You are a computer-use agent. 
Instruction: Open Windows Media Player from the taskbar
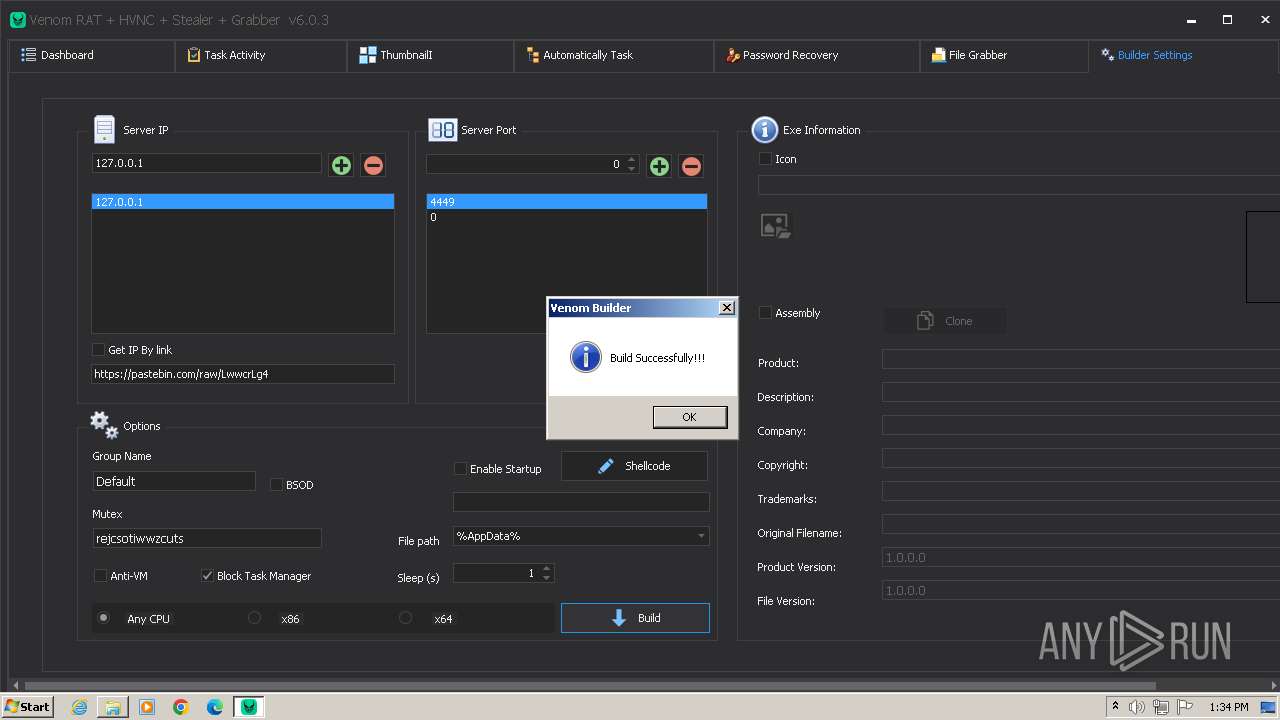coord(147,707)
